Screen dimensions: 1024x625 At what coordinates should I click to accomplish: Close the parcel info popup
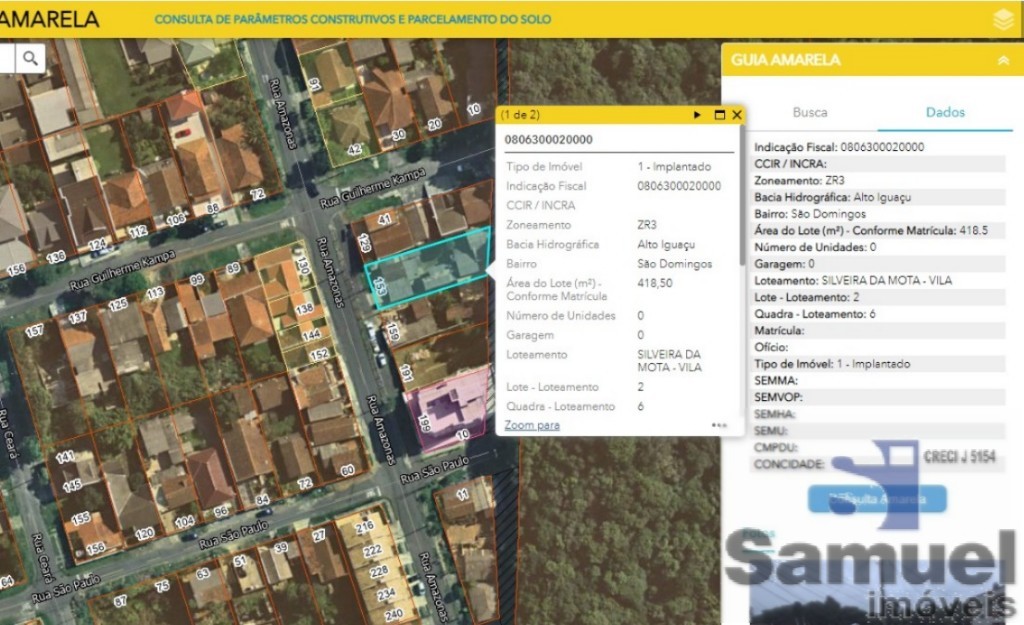coord(737,115)
